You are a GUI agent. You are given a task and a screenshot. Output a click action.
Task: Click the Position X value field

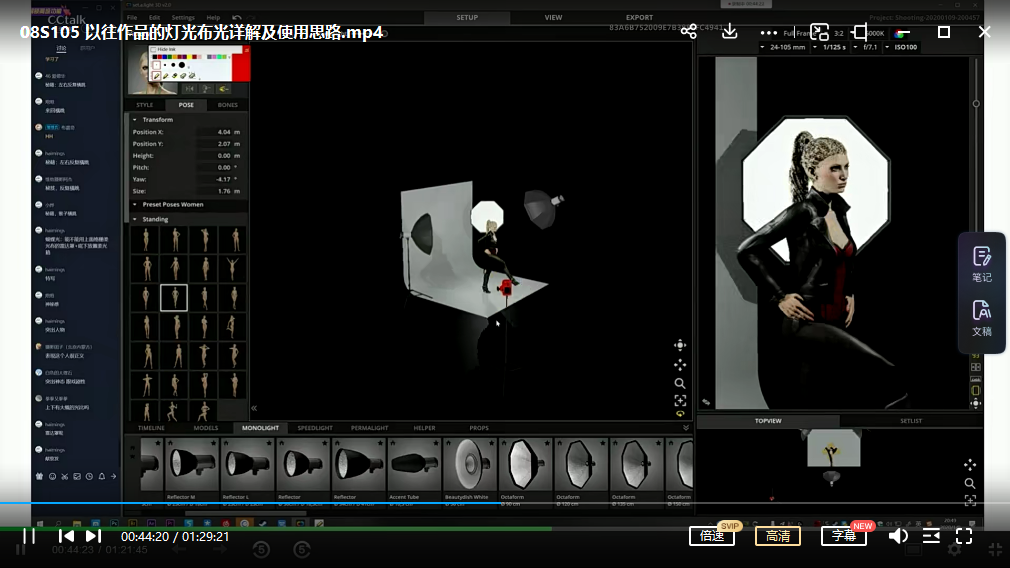click(x=219, y=132)
